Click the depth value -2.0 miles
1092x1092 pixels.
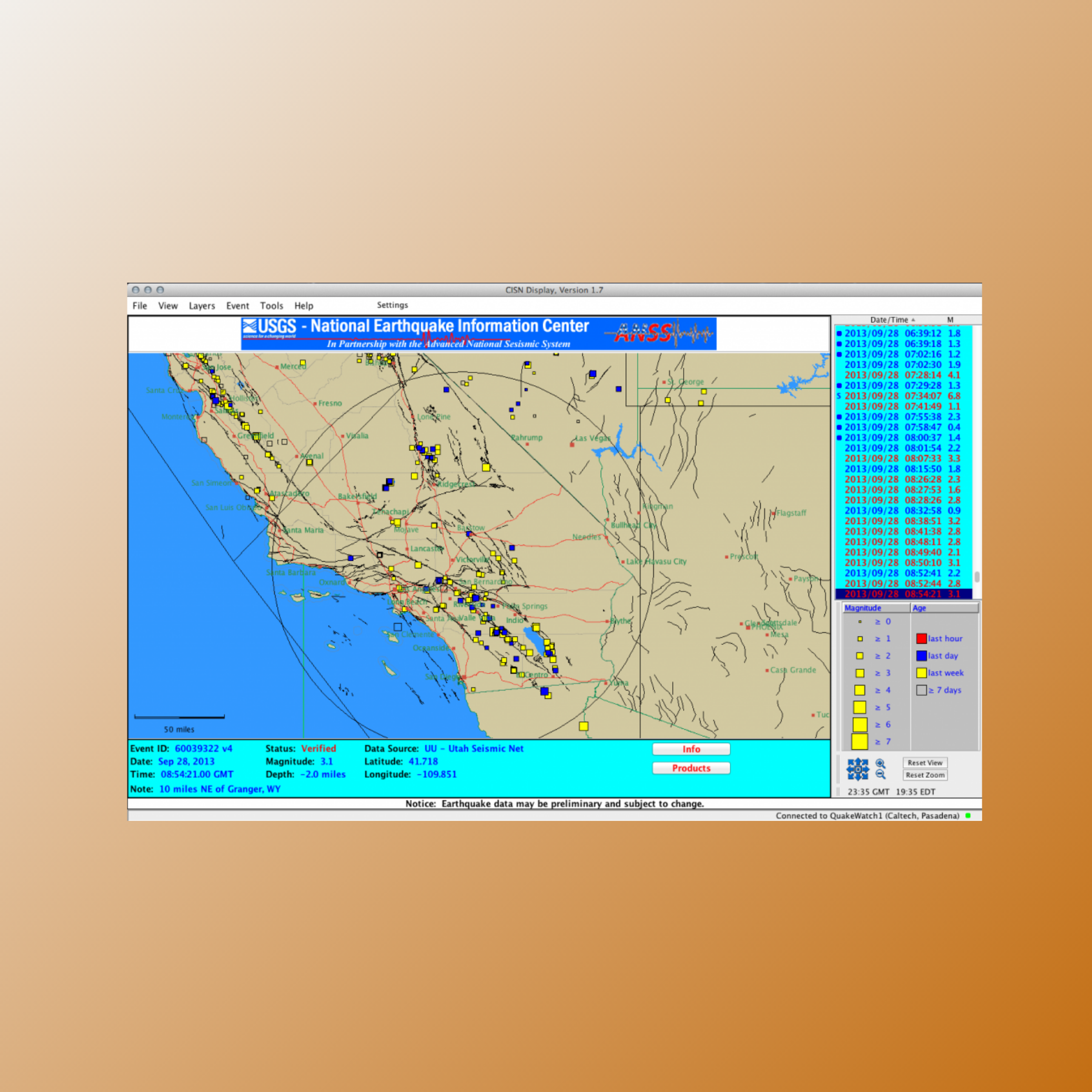click(323, 774)
